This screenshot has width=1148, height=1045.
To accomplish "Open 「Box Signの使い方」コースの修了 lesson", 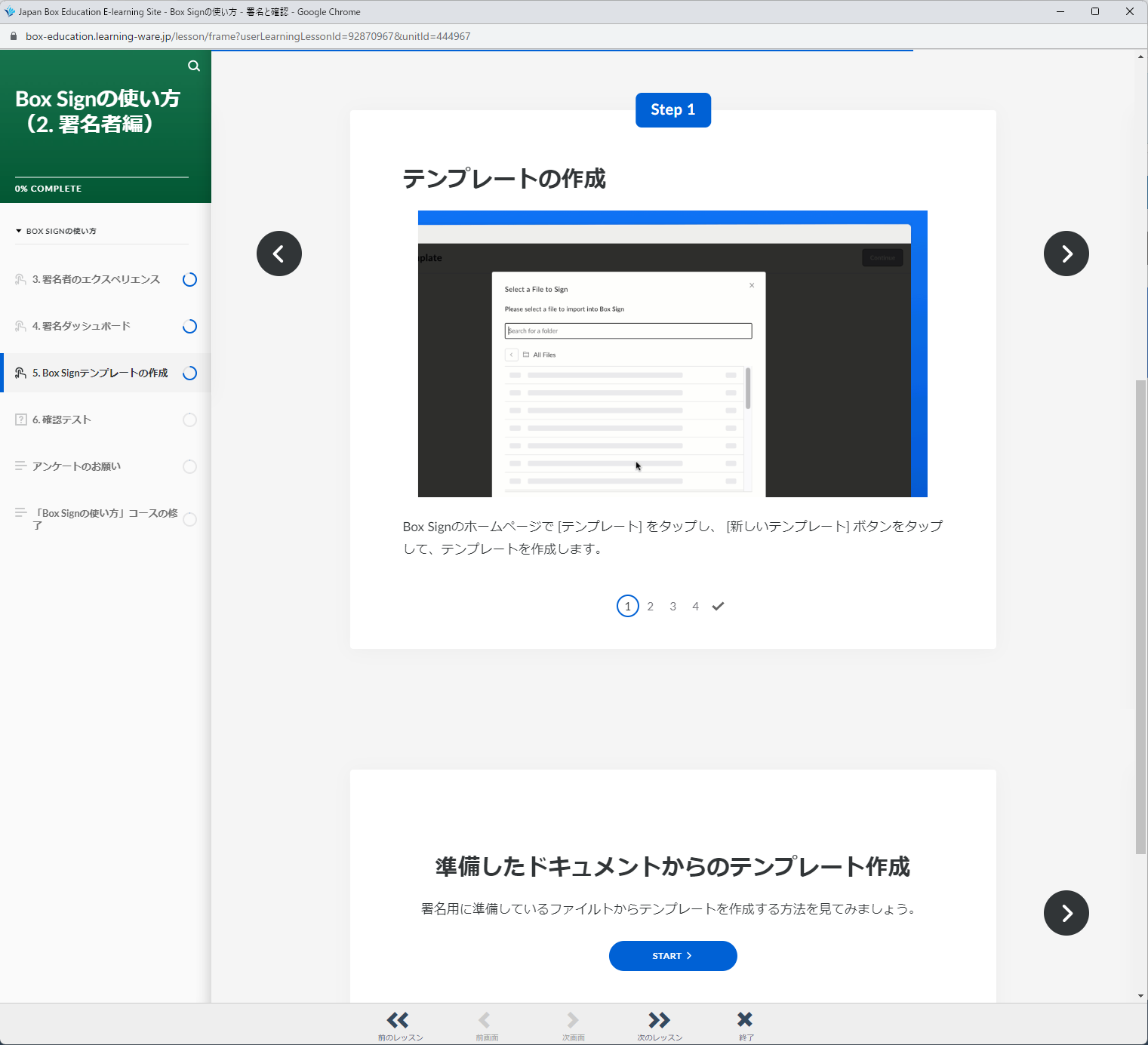I will point(105,519).
